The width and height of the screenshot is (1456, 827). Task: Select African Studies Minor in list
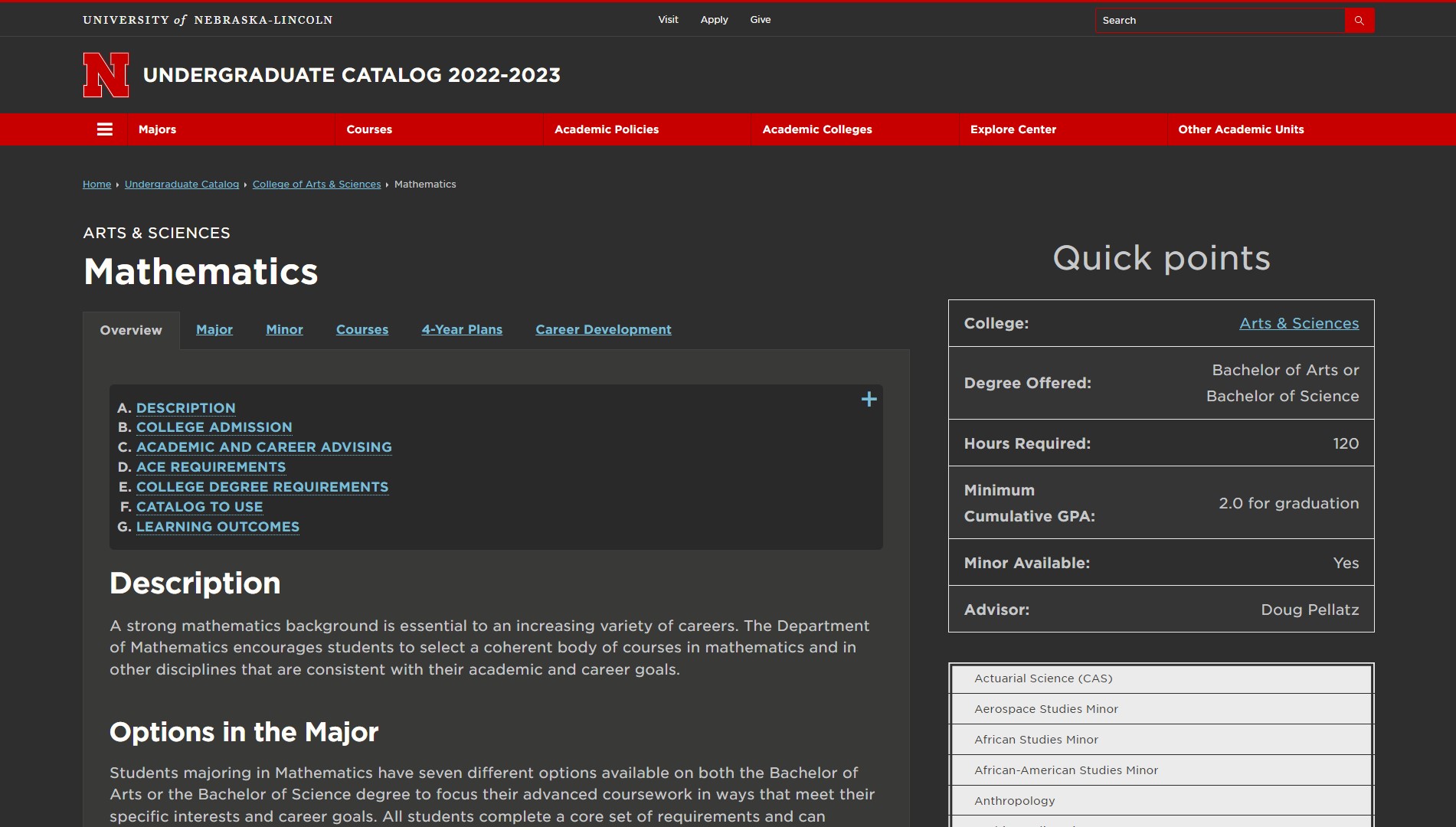pyautogui.click(x=1036, y=740)
